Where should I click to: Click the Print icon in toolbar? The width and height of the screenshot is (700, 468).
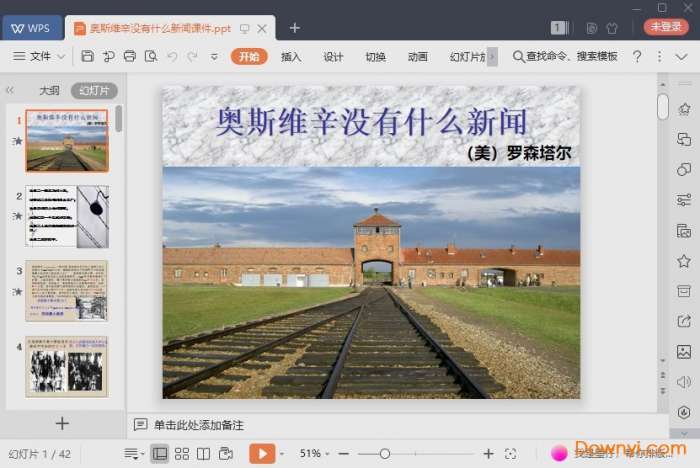129,57
